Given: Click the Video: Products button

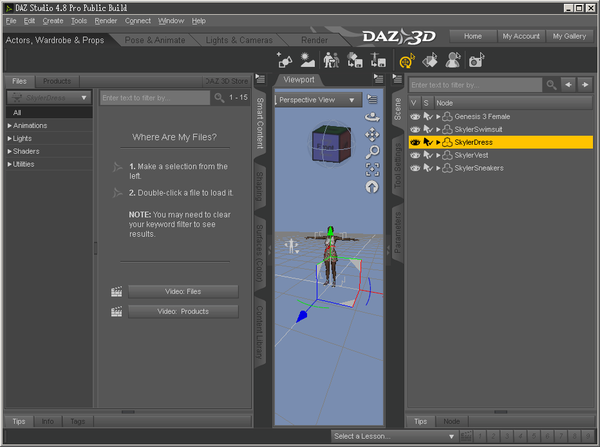Looking at the screenshot, I should (x=183, y=312).
